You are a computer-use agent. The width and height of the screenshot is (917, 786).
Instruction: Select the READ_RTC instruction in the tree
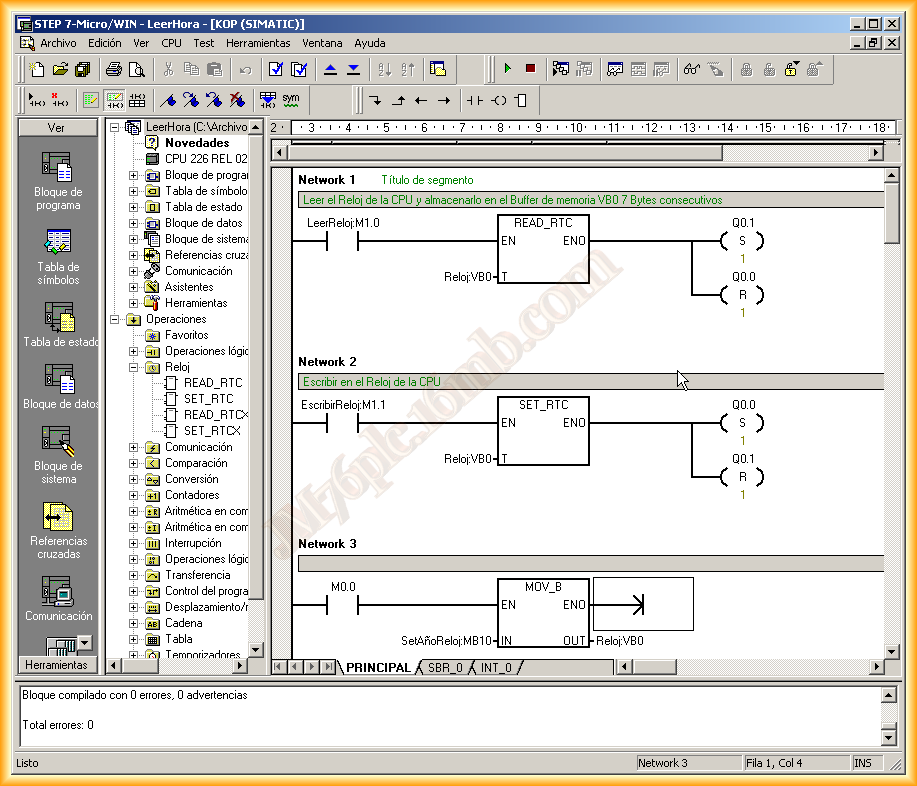[212, 383]
